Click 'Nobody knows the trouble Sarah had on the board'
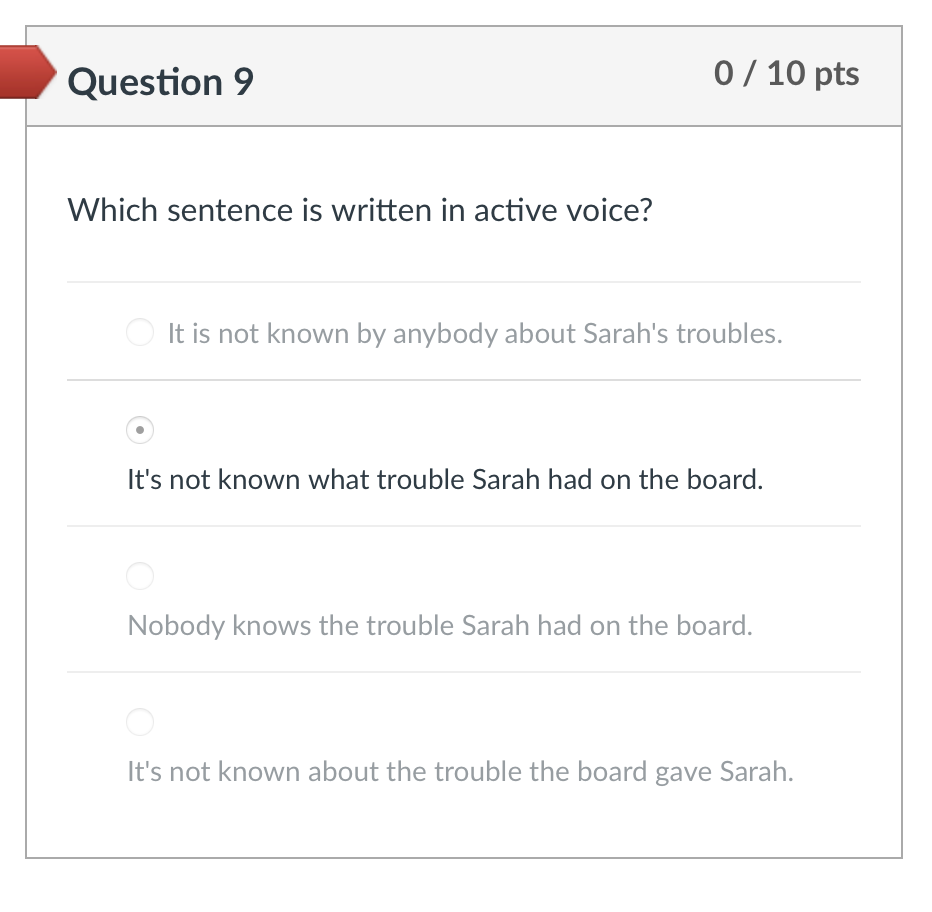 pos(440,625)
